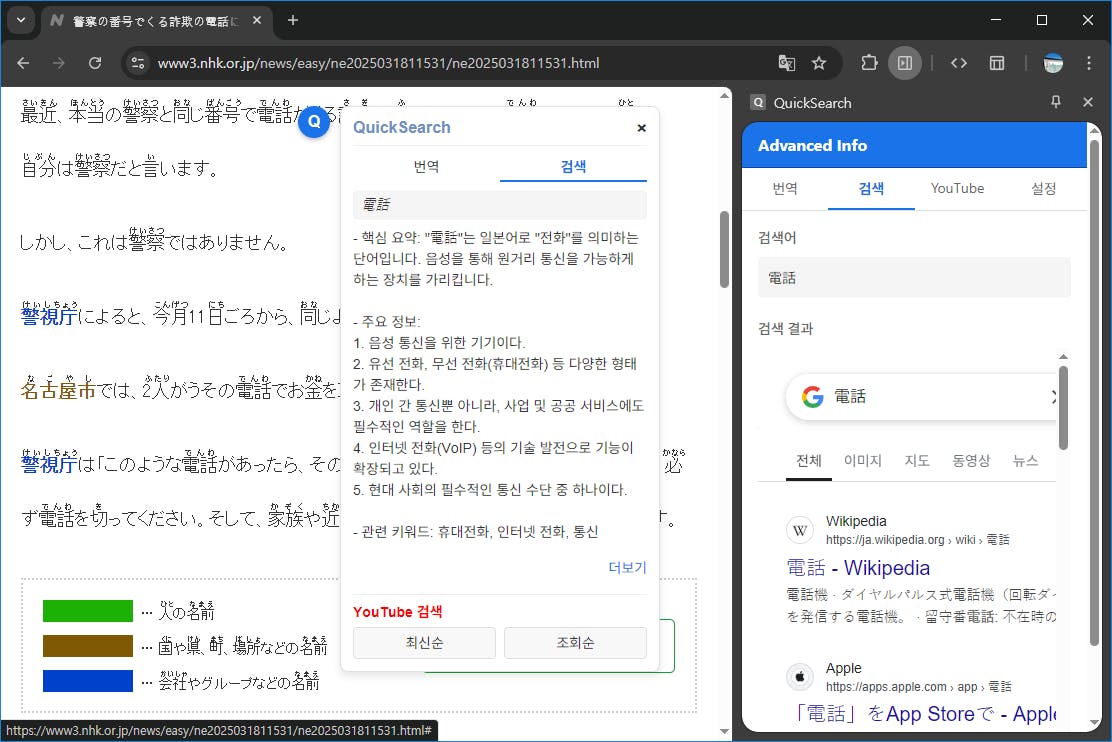Click the address bar URL

click(x=378, y=63)
